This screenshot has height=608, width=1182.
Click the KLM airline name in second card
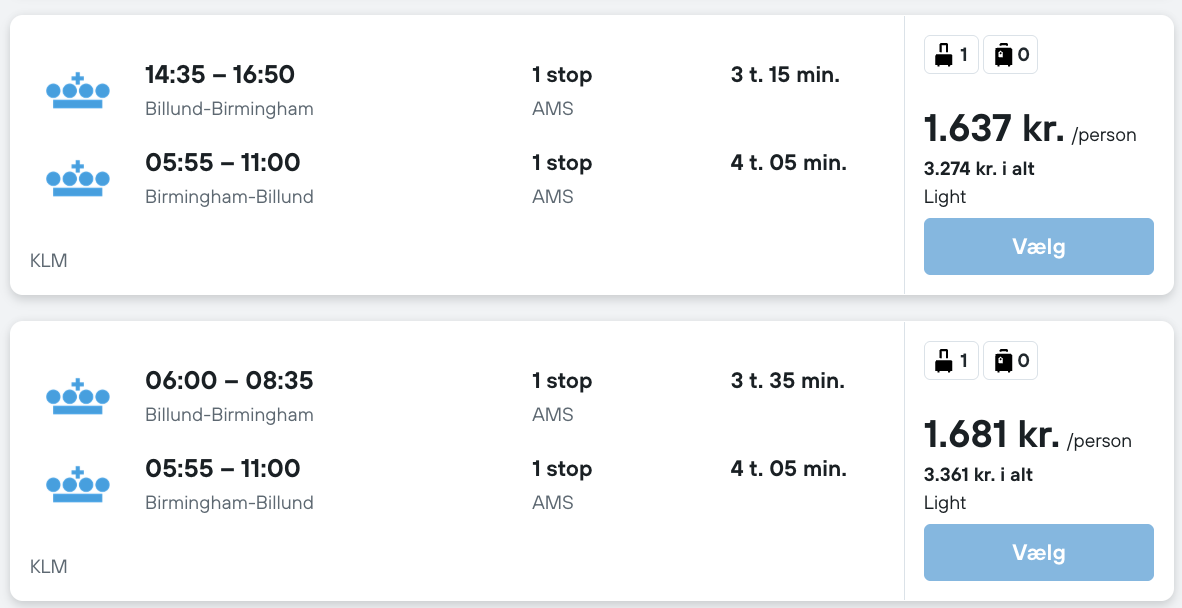click(49, 567)
